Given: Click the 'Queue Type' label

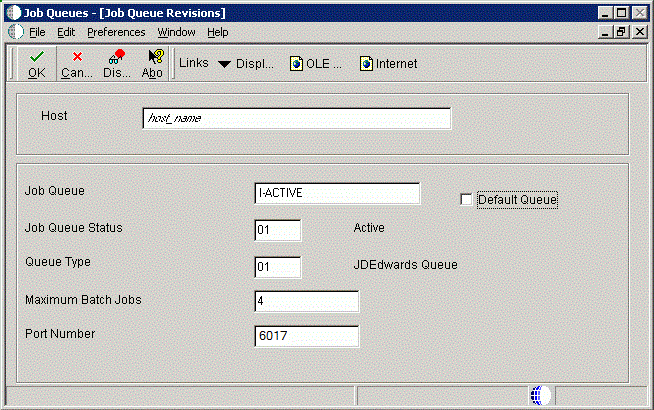Looking at the screenshot, I should tap(58, 262).
